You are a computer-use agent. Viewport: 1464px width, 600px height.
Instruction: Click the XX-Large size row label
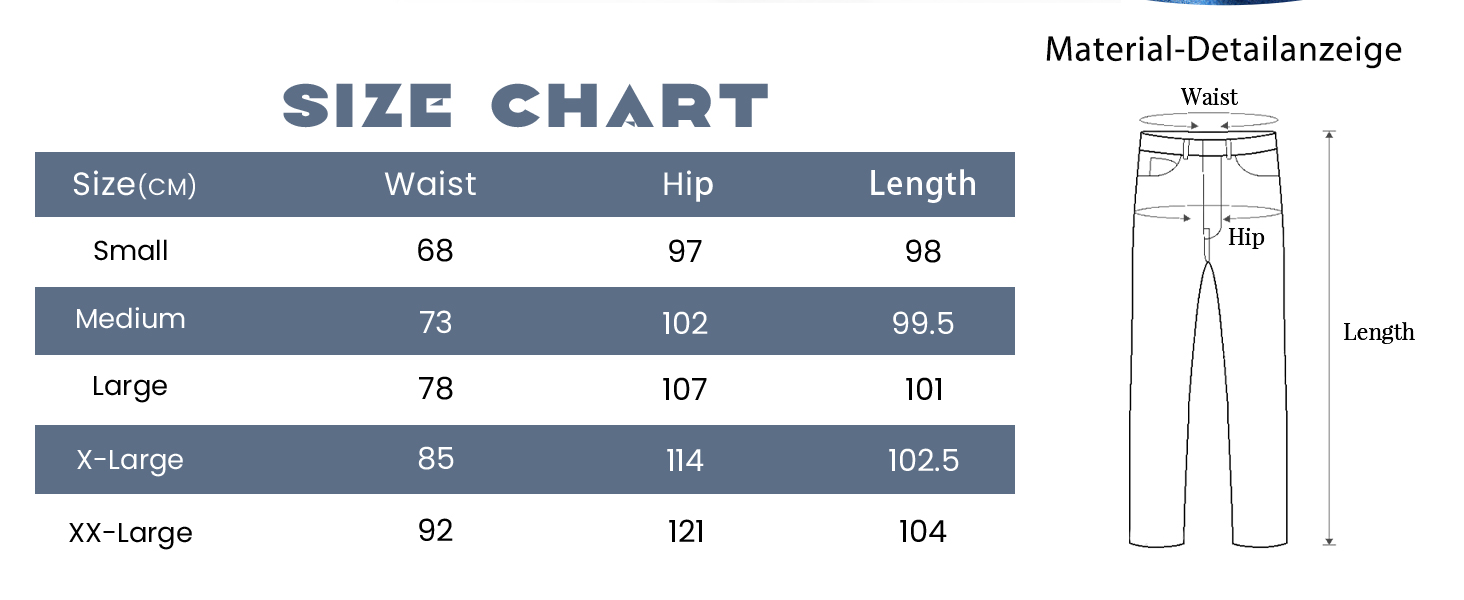pyautogui.click(x=131, y=532)
